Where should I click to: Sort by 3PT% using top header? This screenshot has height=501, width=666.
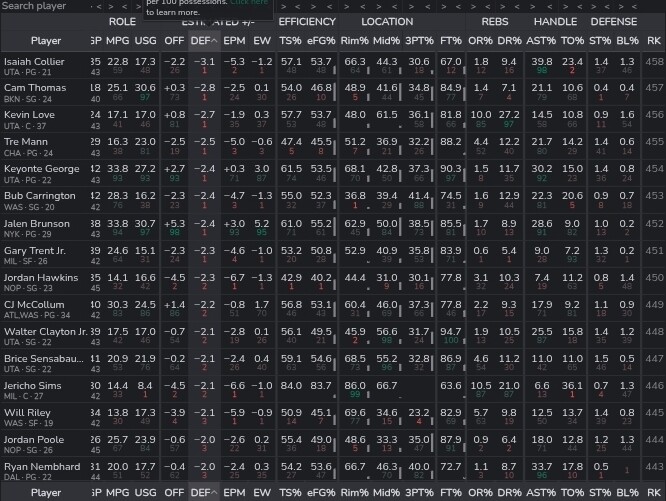point(419,42)
